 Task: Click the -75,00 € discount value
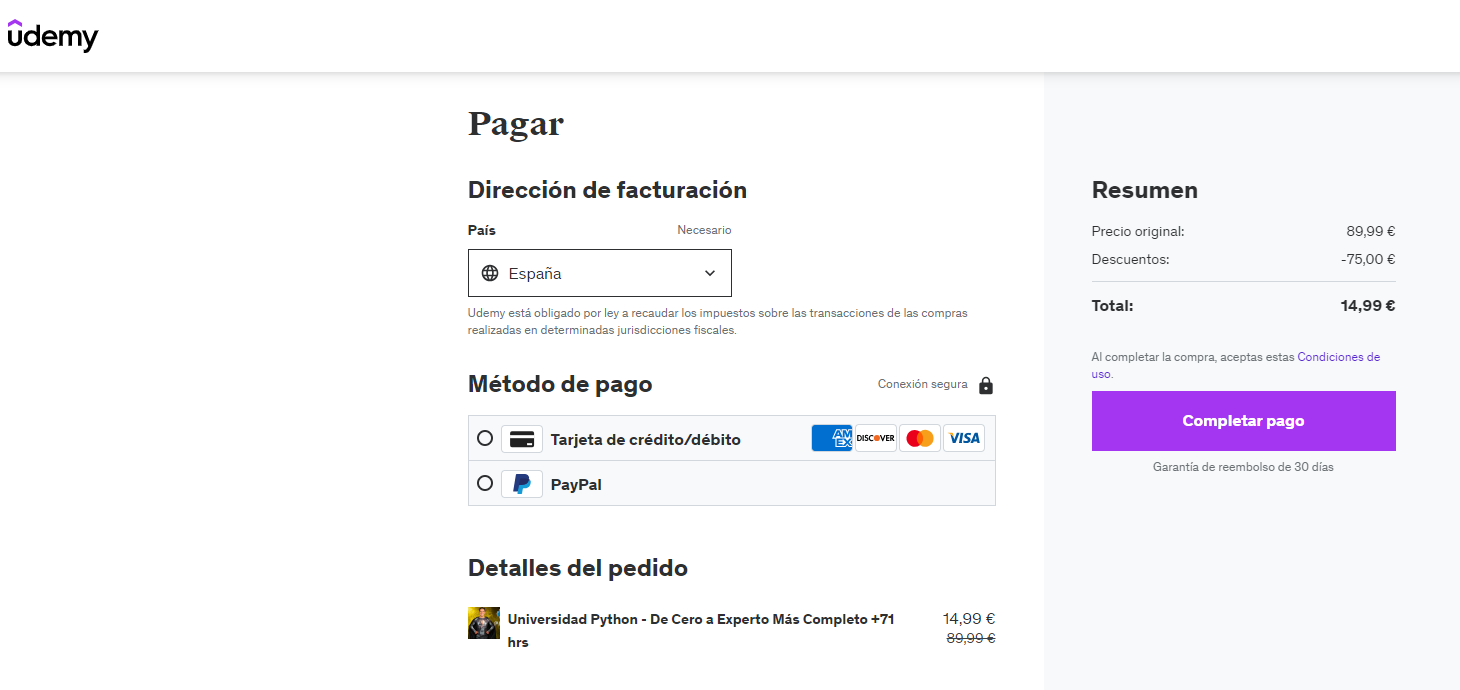tap(1368, 259)
